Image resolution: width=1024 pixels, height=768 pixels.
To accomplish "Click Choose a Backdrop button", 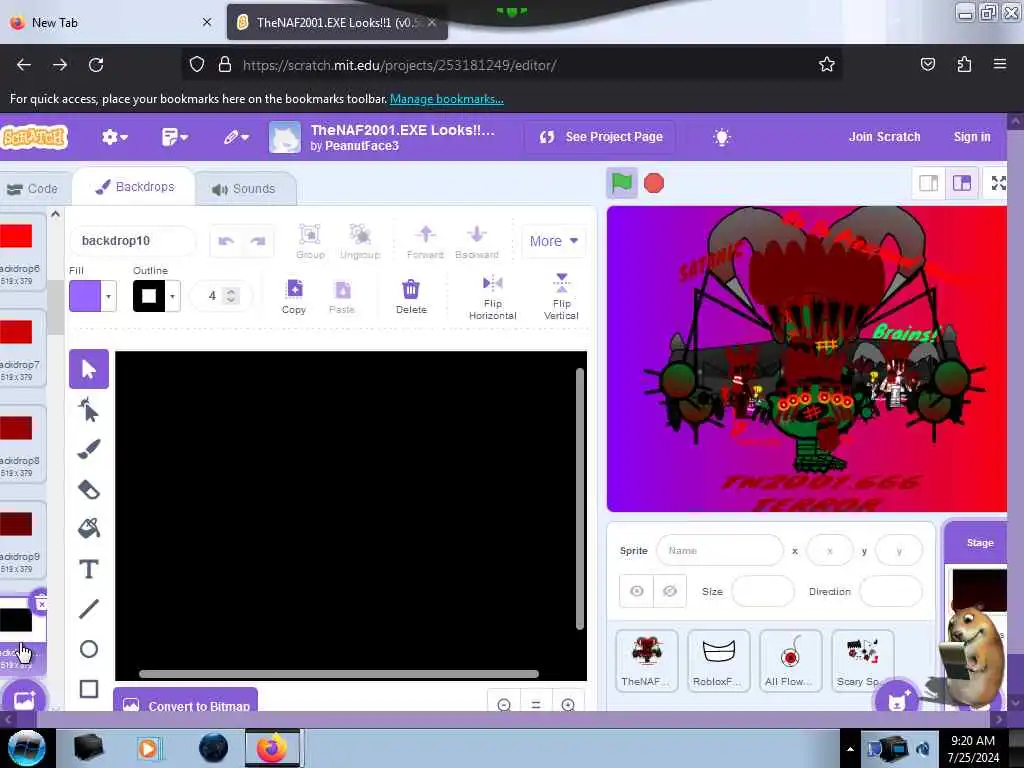I will (x=24, y=699).
